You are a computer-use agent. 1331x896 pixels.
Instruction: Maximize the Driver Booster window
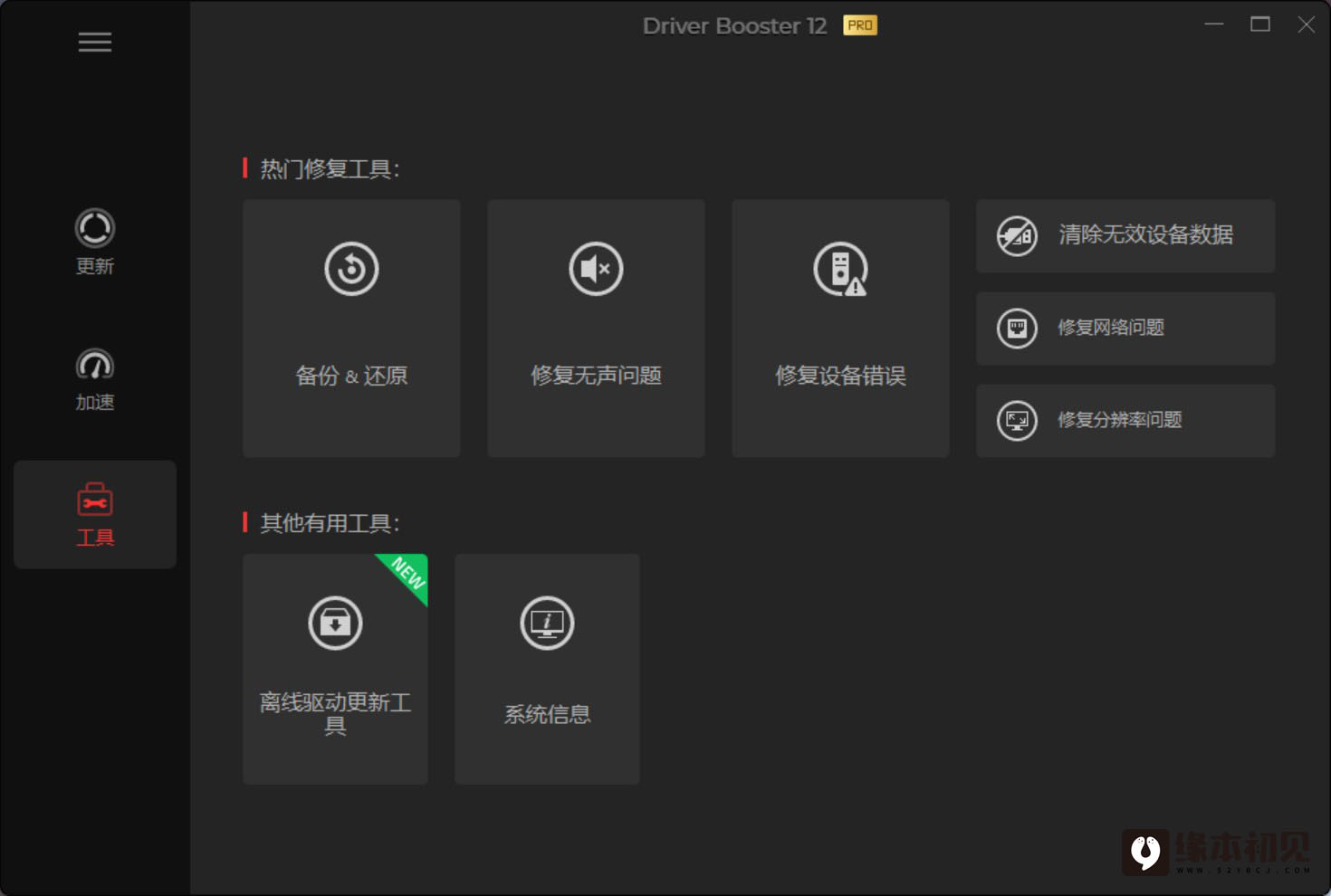pyautogui.click(x=1260, y=24)
